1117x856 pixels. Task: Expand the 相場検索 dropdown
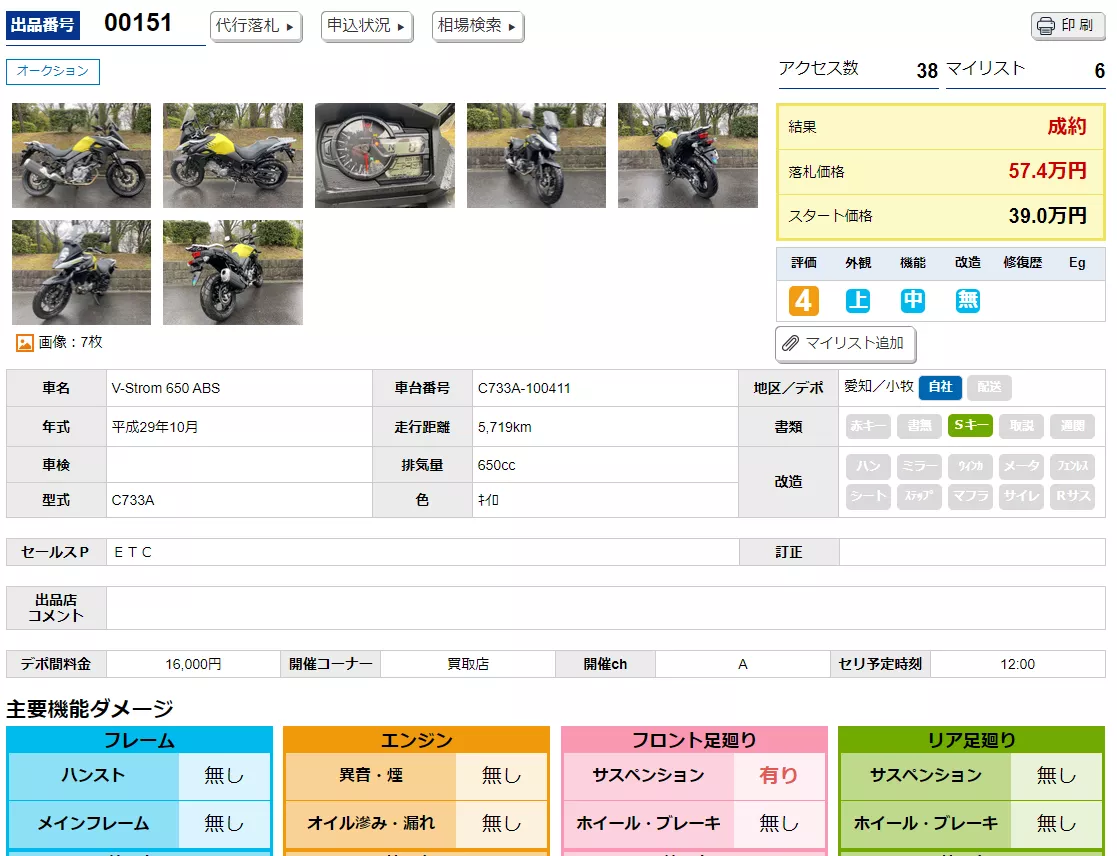478,26
